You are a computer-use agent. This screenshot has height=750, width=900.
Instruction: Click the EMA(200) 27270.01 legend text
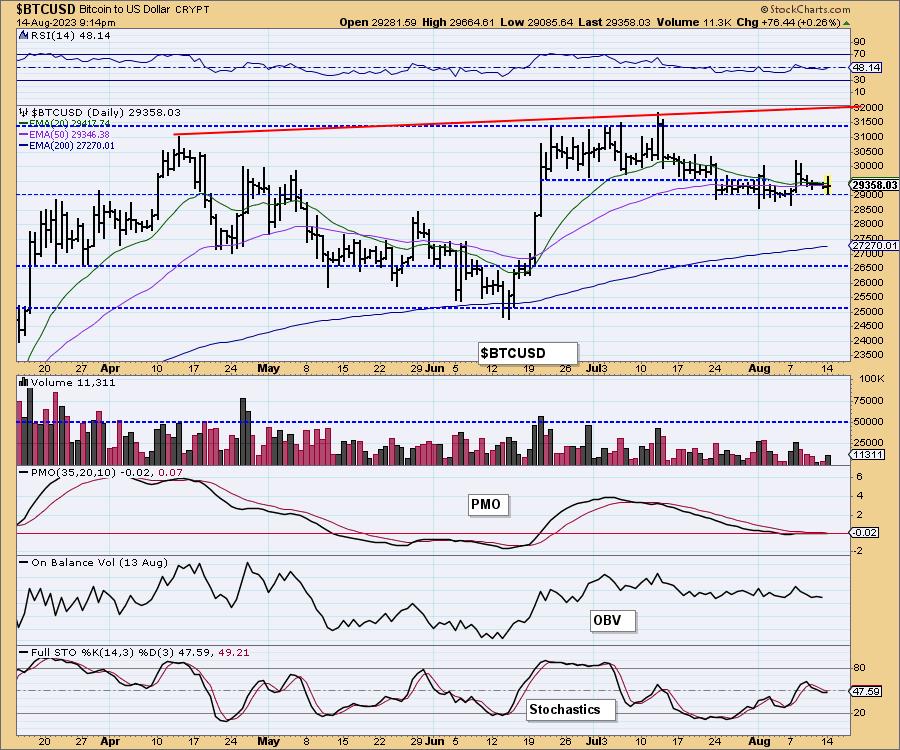(71, 146)
